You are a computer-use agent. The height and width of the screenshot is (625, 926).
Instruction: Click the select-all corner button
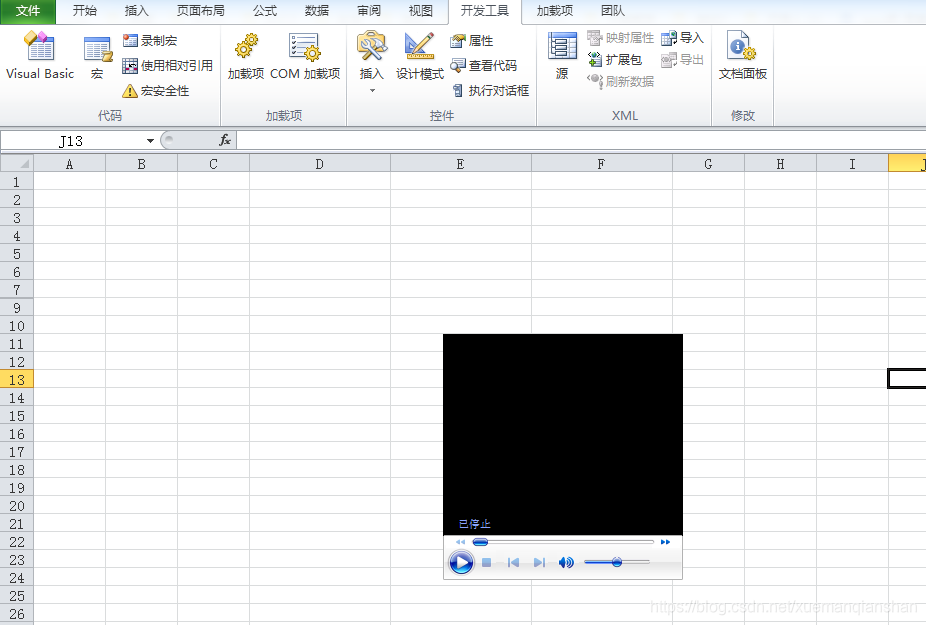tap(17, 163)
